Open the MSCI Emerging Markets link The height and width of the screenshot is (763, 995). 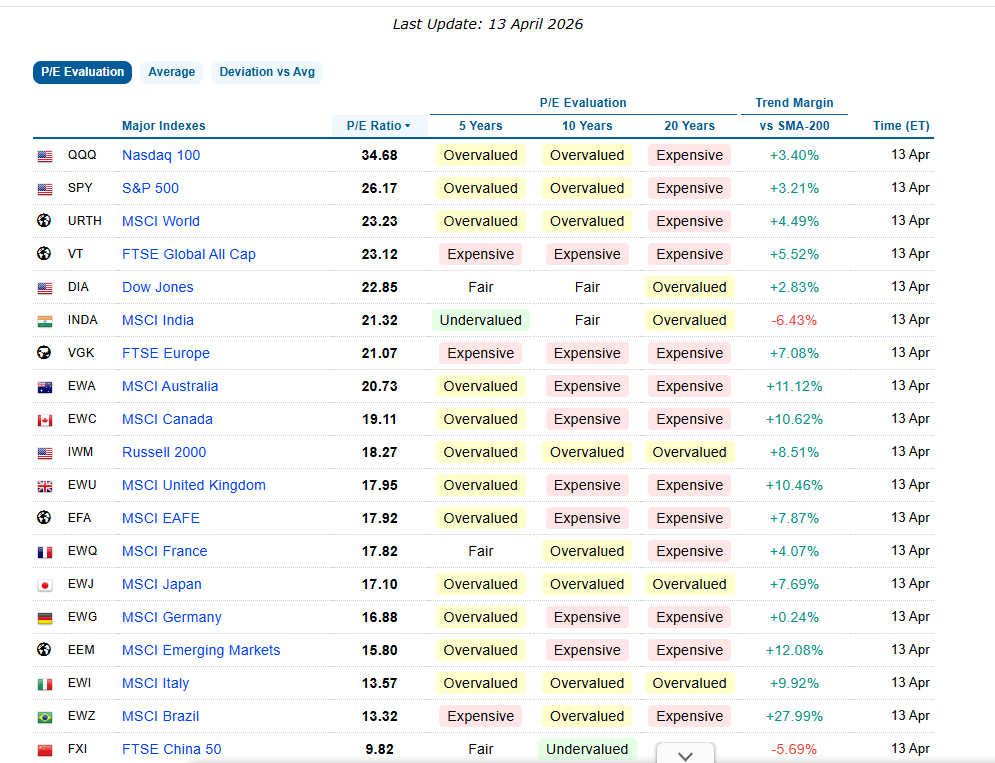point(201,650)
